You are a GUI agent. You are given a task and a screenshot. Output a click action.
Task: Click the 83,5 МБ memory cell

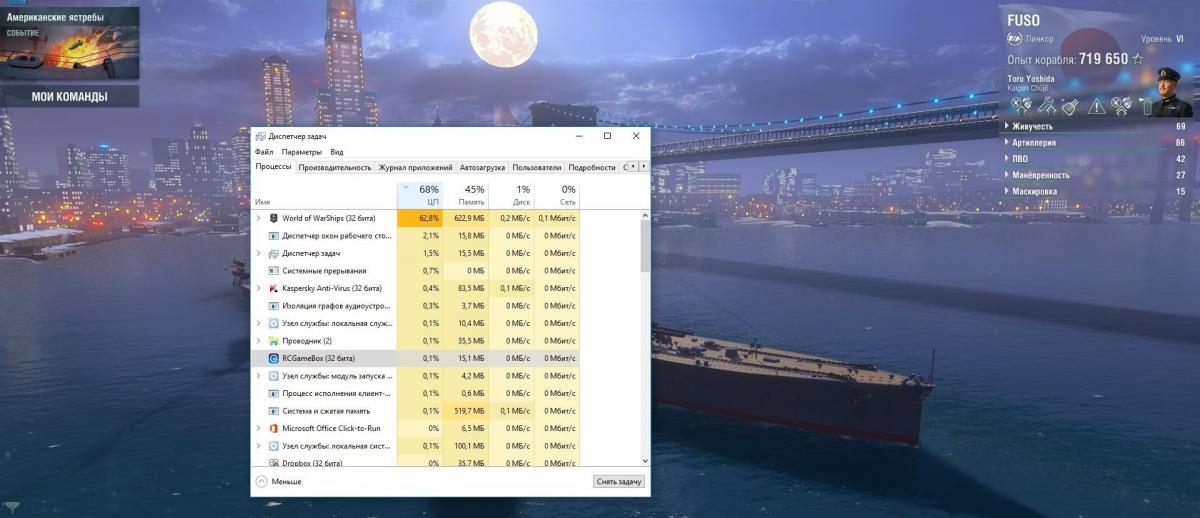[465, 288]
